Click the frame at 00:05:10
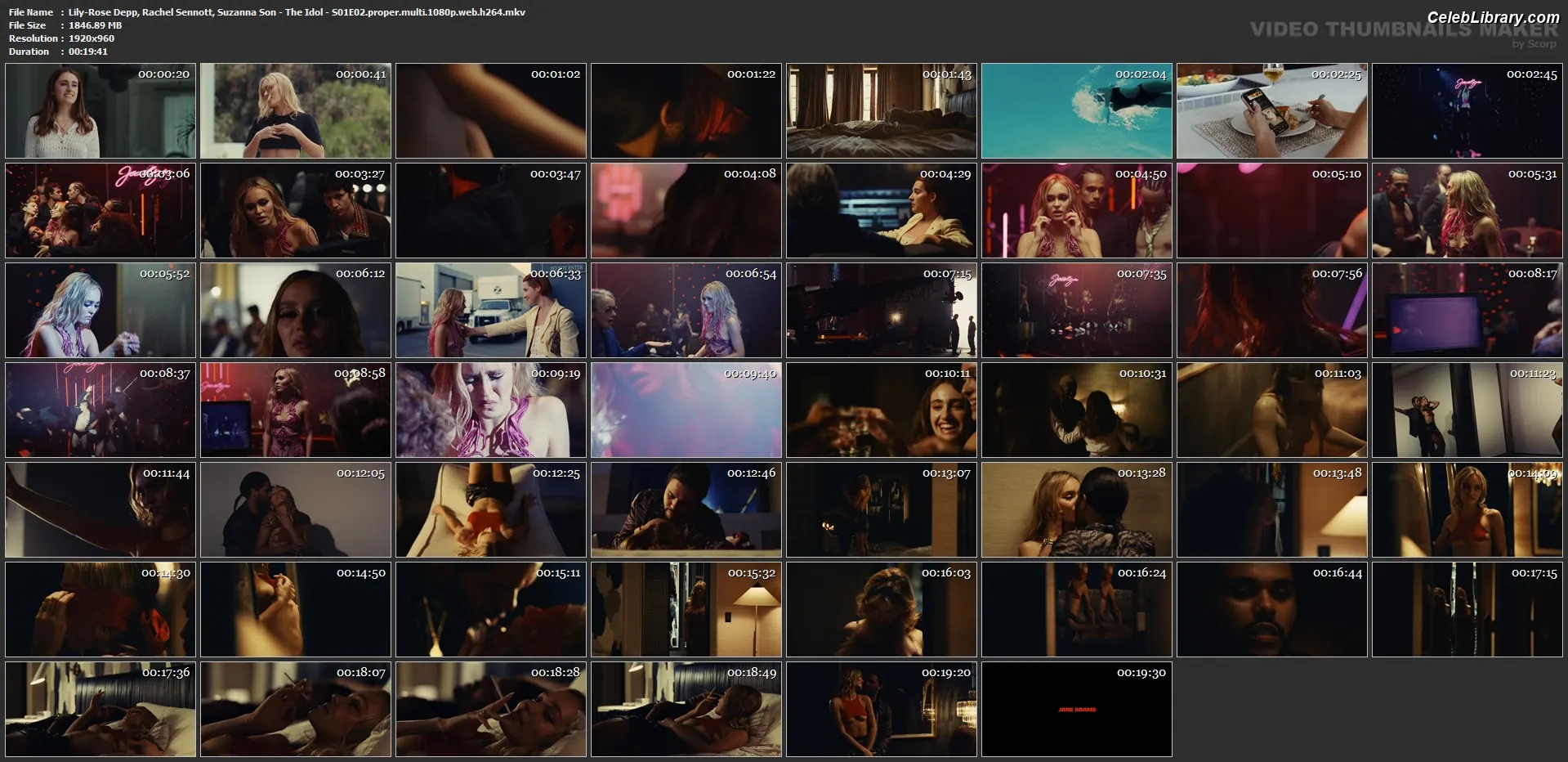Viewport: 1568px width, 762px height. coord(1272,210)
